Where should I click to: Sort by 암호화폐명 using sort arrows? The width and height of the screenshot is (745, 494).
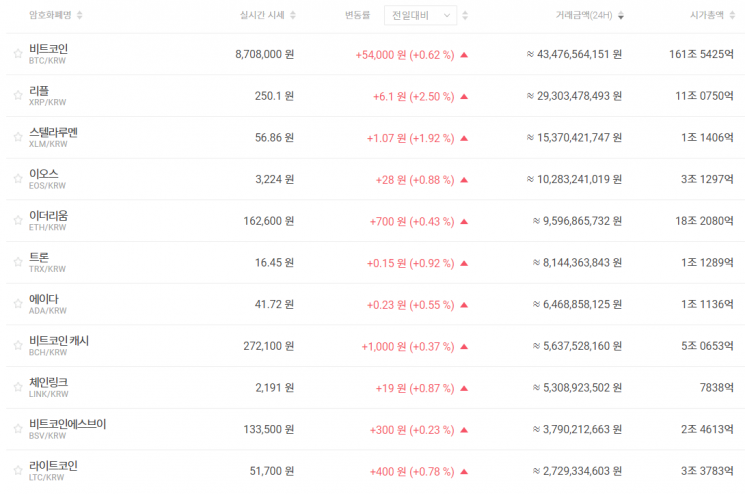pos(79,15)
